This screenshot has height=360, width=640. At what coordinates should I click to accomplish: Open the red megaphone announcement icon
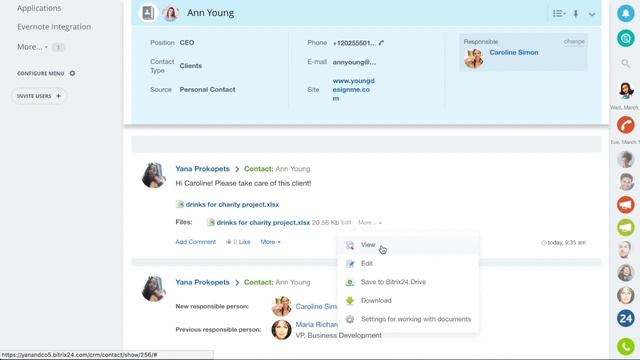[x=625, y=204]
